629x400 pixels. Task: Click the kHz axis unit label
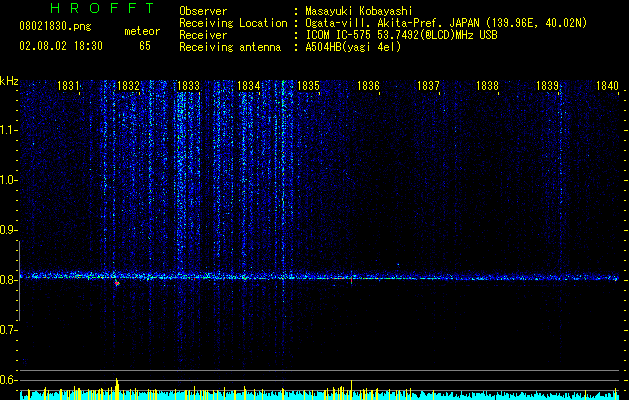tap(9, 81)
